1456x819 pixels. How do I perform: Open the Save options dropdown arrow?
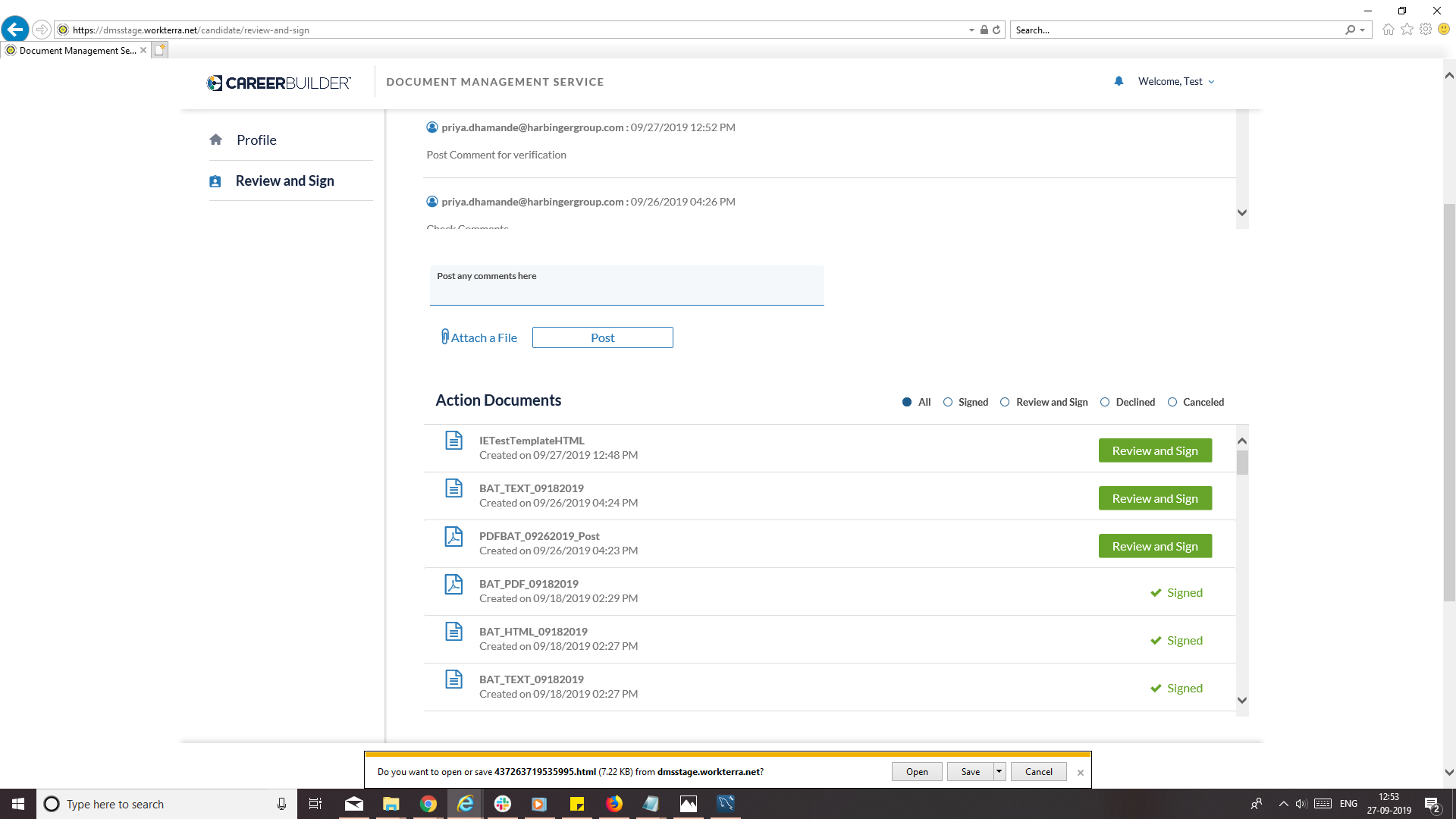click(x=999, y=772)
